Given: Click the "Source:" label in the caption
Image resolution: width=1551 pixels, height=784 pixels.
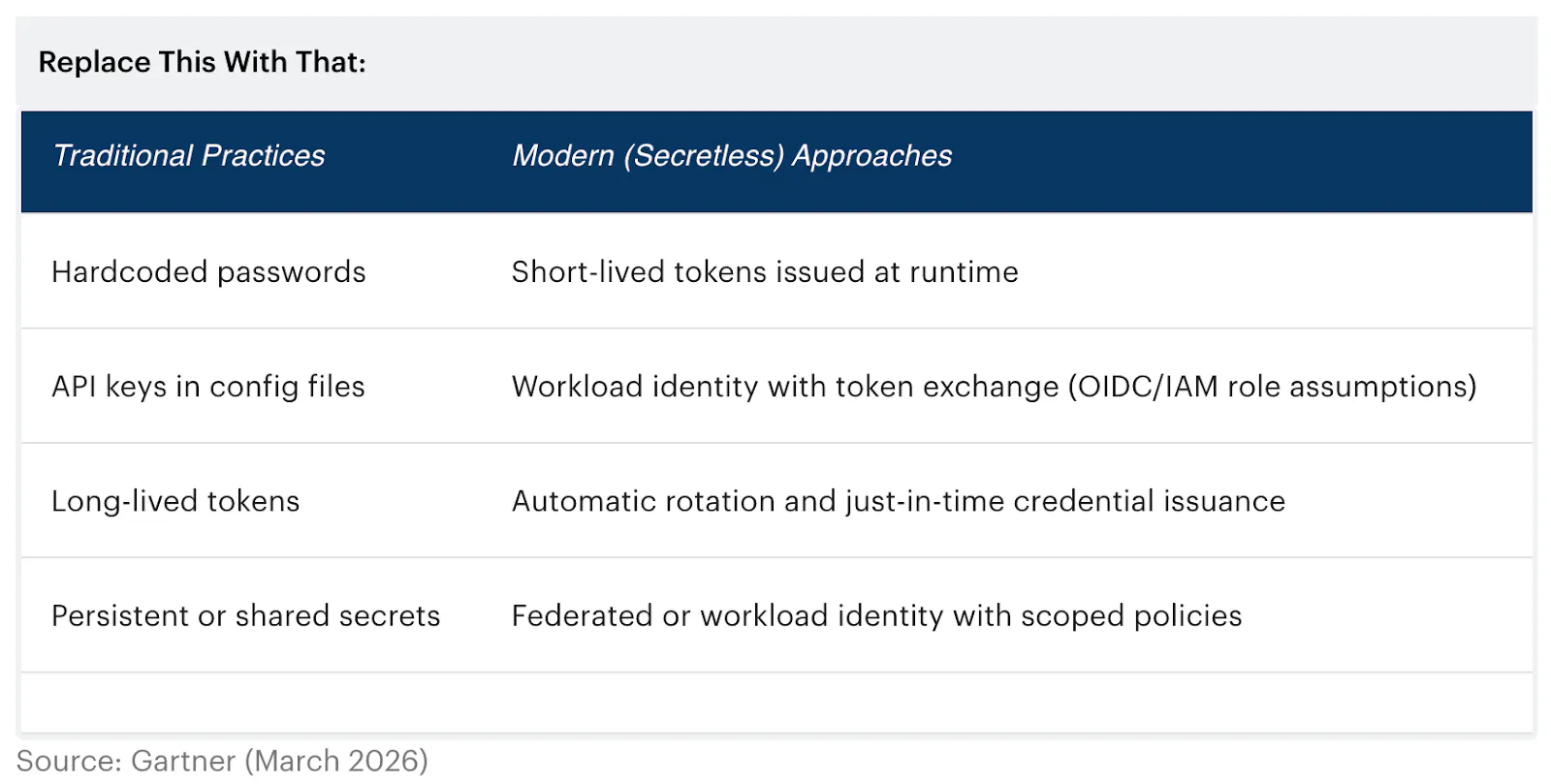Looking at the screenshot, I should [70, 762].
